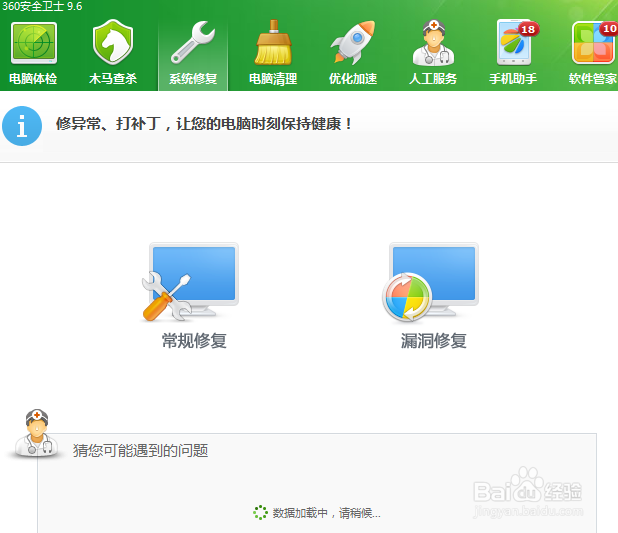Image resolution: width=618 pixels, height=533 pixels.
Task: Click the 常规修复 label
Action: pos(194,341)
